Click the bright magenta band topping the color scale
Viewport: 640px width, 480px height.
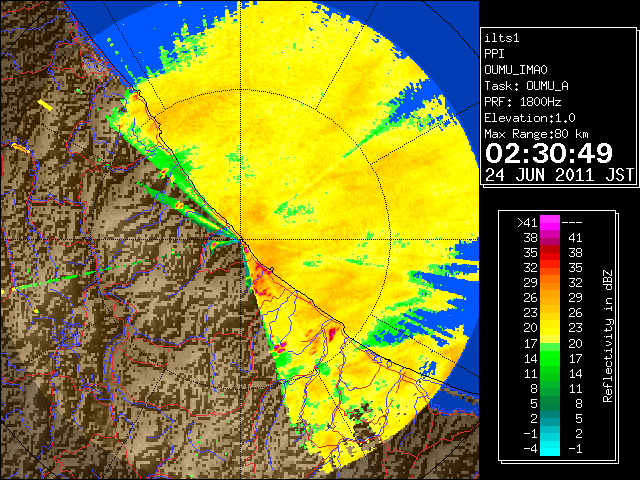point(550,223)
